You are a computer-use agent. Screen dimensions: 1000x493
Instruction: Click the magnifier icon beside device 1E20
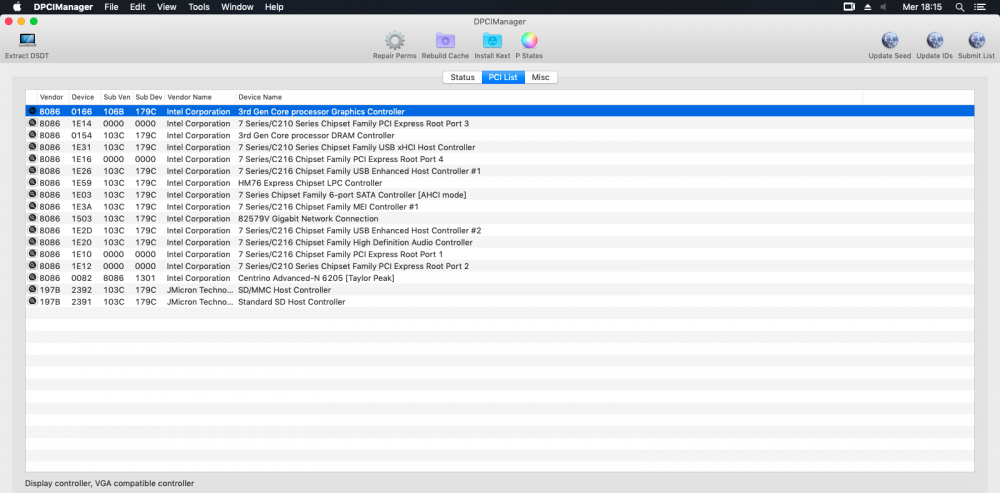32,242
